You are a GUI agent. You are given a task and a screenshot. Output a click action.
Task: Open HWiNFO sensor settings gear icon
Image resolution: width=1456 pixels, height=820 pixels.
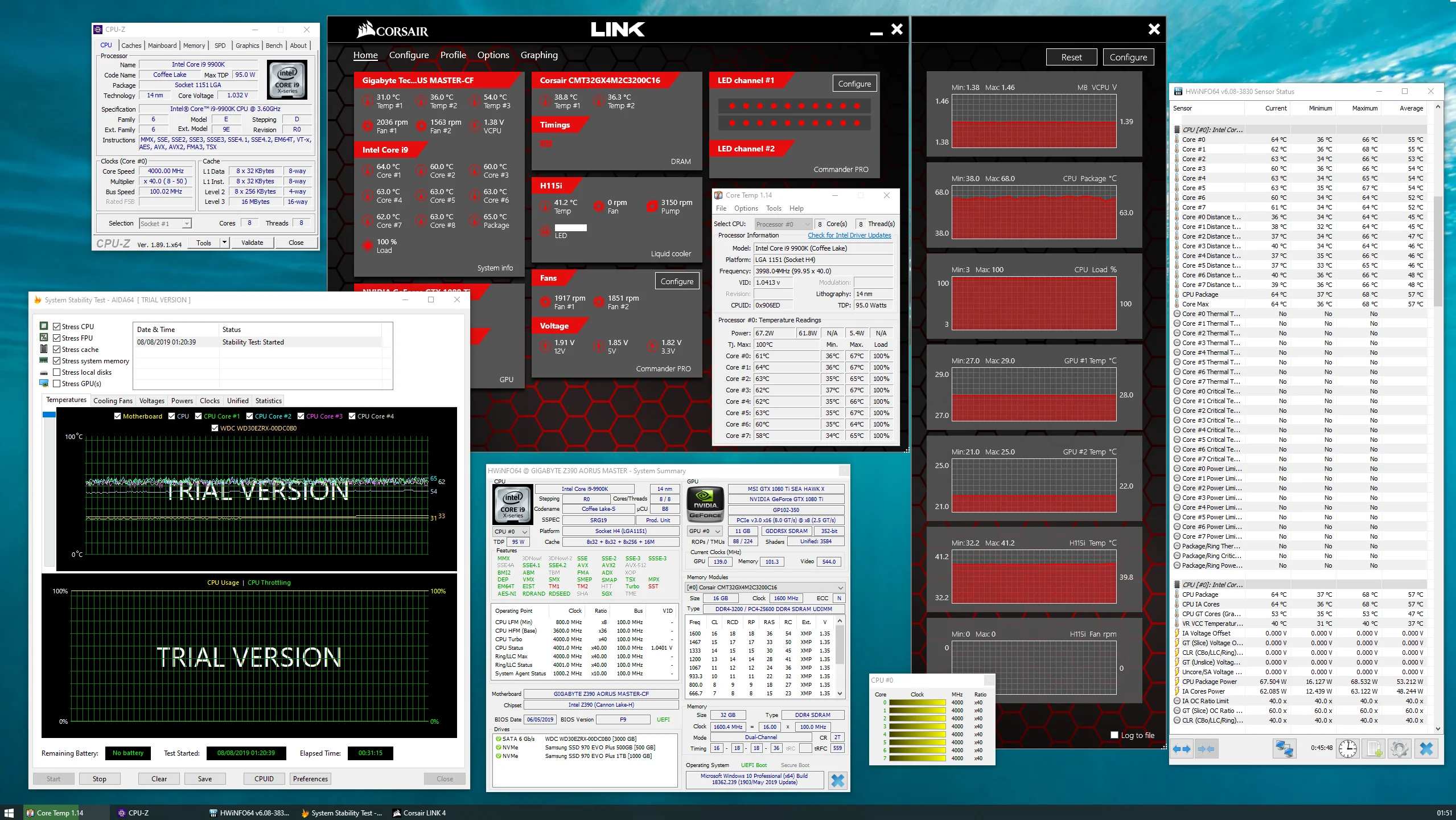pyautogui.click(x=1400, y=748)
